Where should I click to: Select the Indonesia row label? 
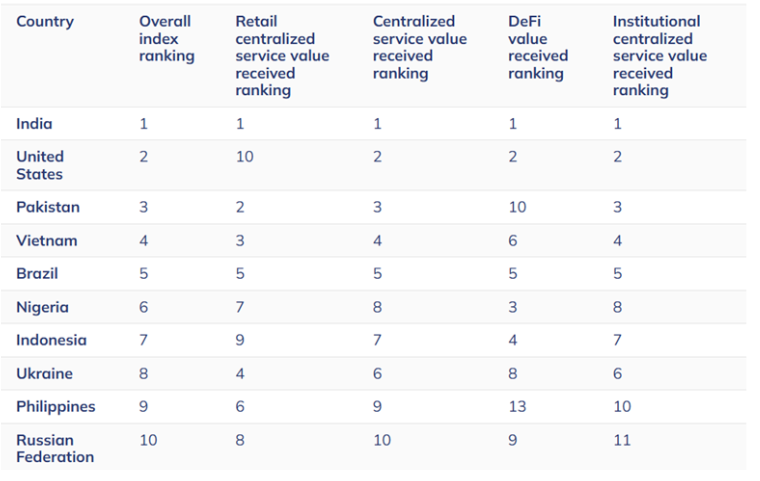click(51, 340)
